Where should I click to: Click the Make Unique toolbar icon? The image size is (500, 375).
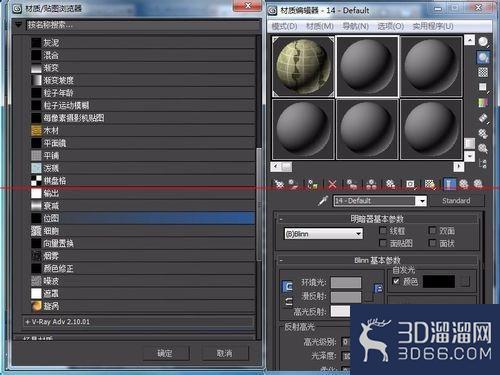coord(371,184)
